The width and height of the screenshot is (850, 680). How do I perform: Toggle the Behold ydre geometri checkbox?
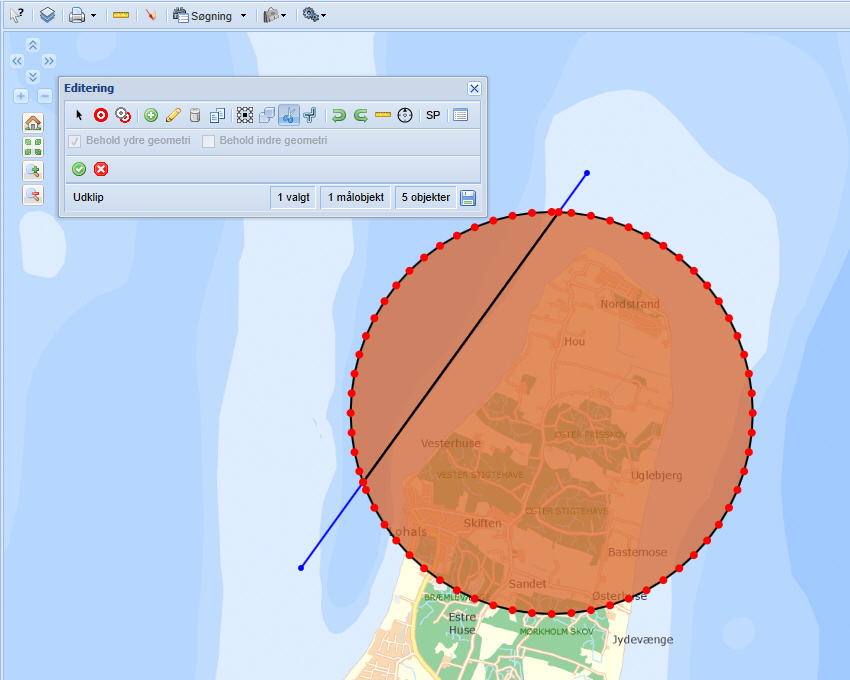[x=75, y=141]
